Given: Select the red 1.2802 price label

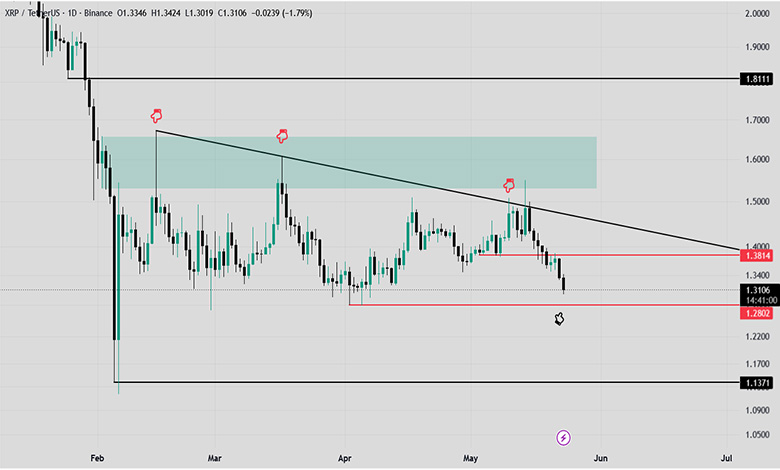Looking at the screenshot, I should coord(756,313).
